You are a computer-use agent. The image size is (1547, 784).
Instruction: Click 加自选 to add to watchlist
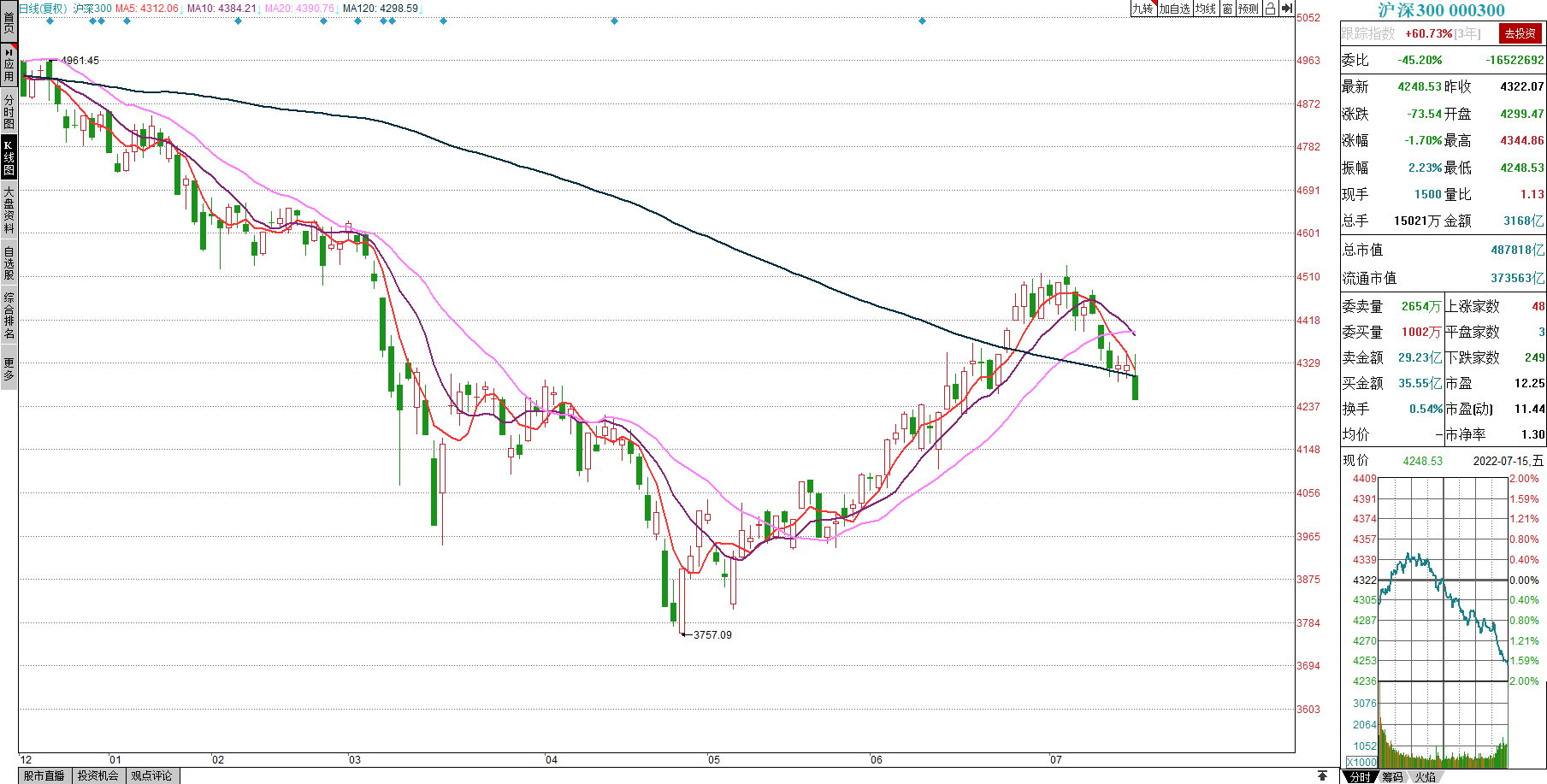pos(1174,9)
